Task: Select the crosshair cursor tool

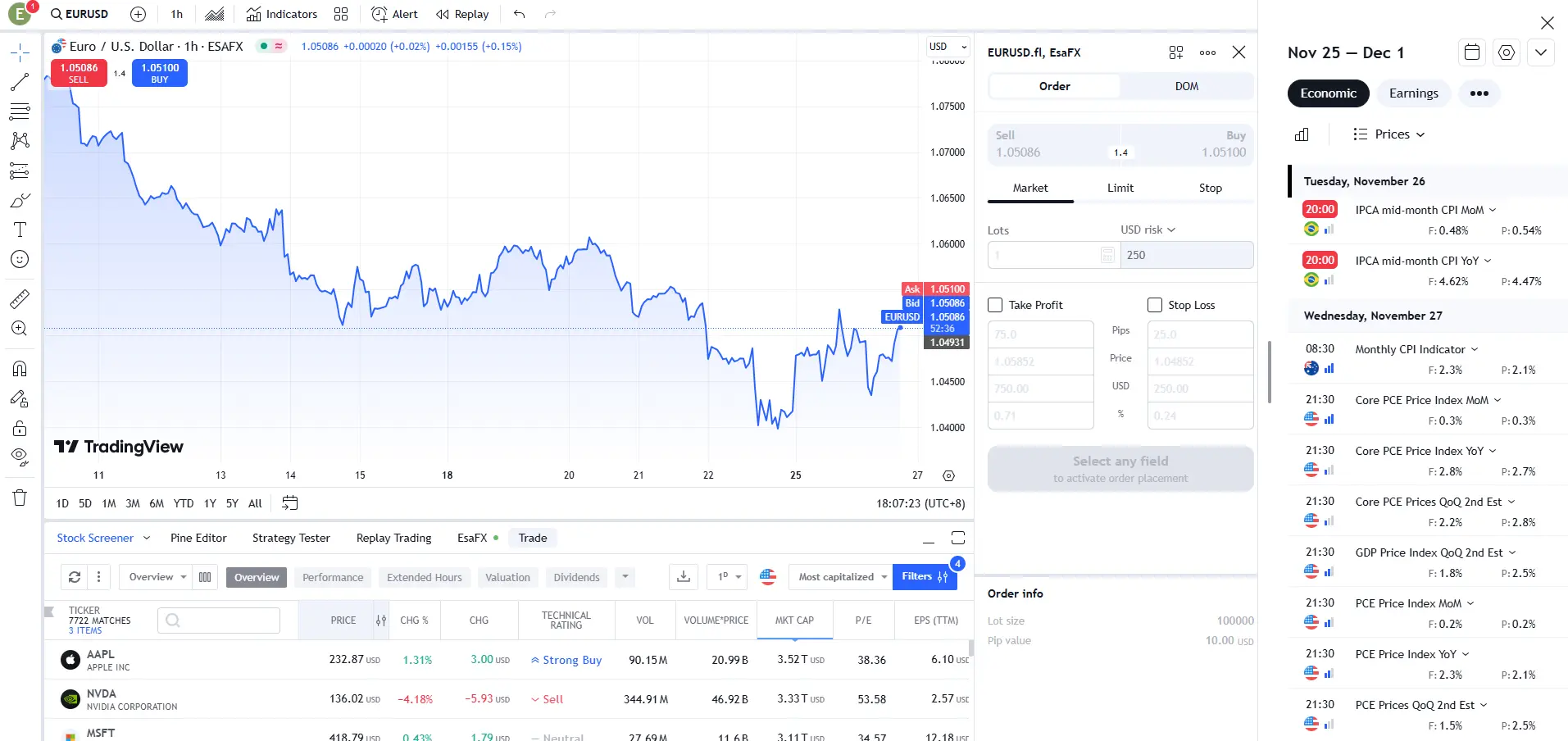Action: click(x=20, y=53)
